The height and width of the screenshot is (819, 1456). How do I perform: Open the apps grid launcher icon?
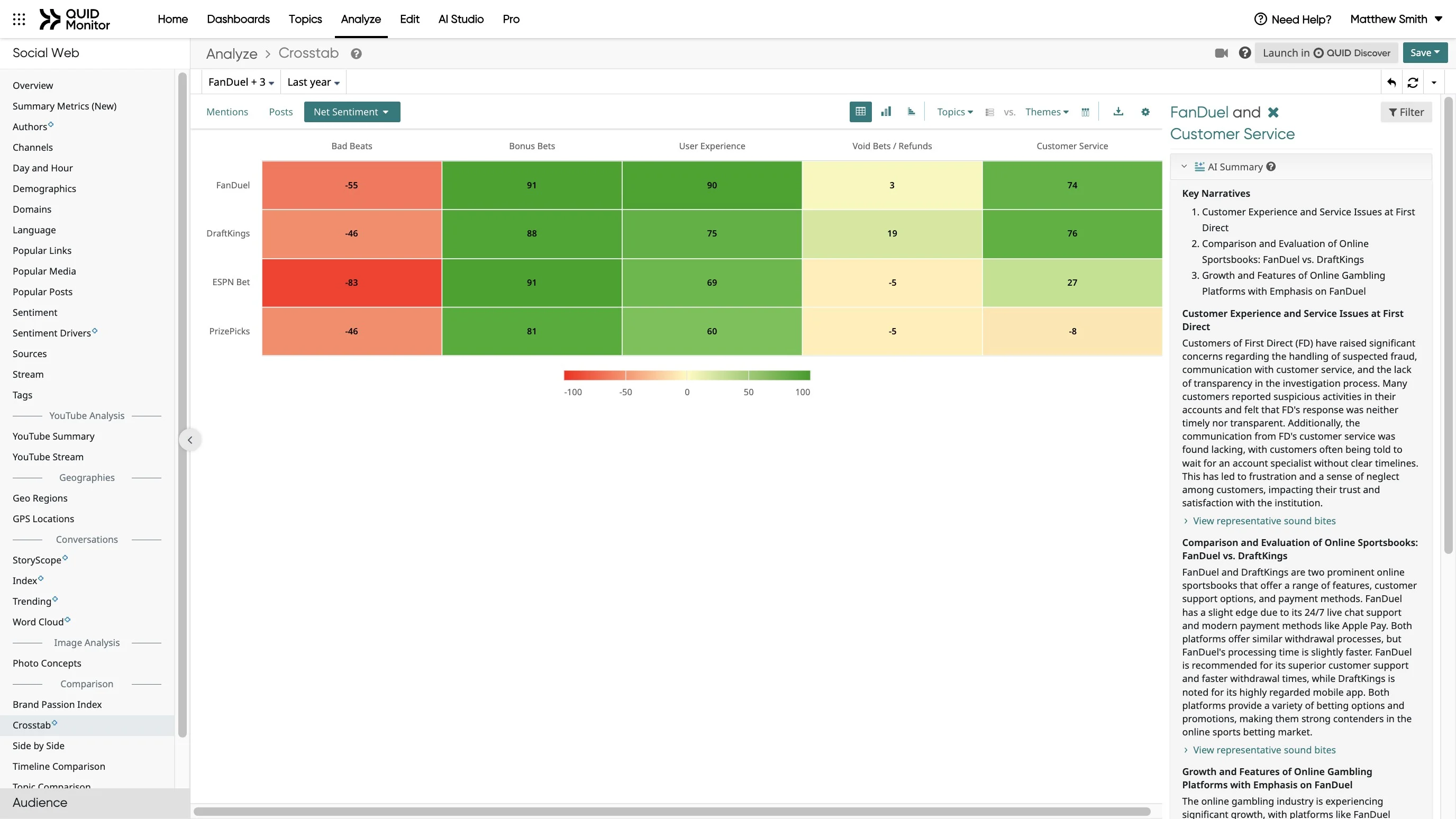[19, 19]
